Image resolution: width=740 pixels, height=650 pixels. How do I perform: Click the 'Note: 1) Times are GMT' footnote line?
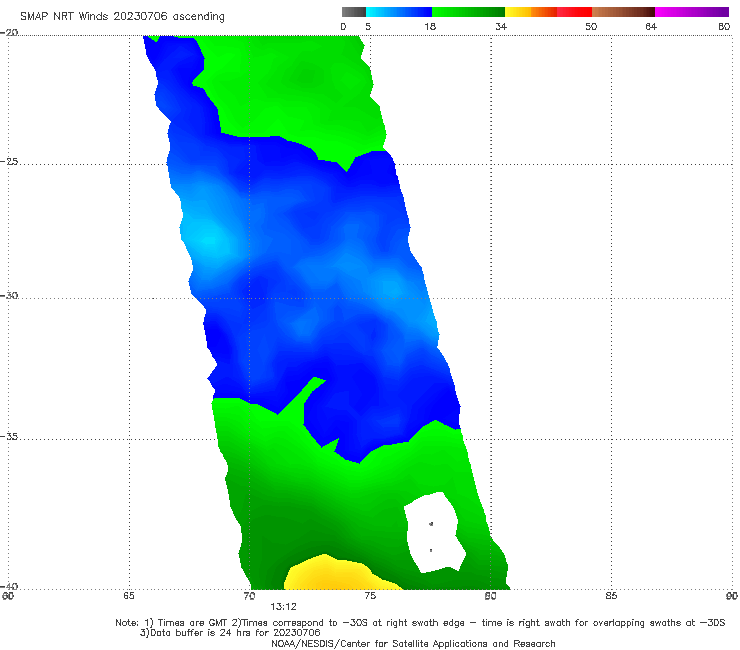point(420,623)
